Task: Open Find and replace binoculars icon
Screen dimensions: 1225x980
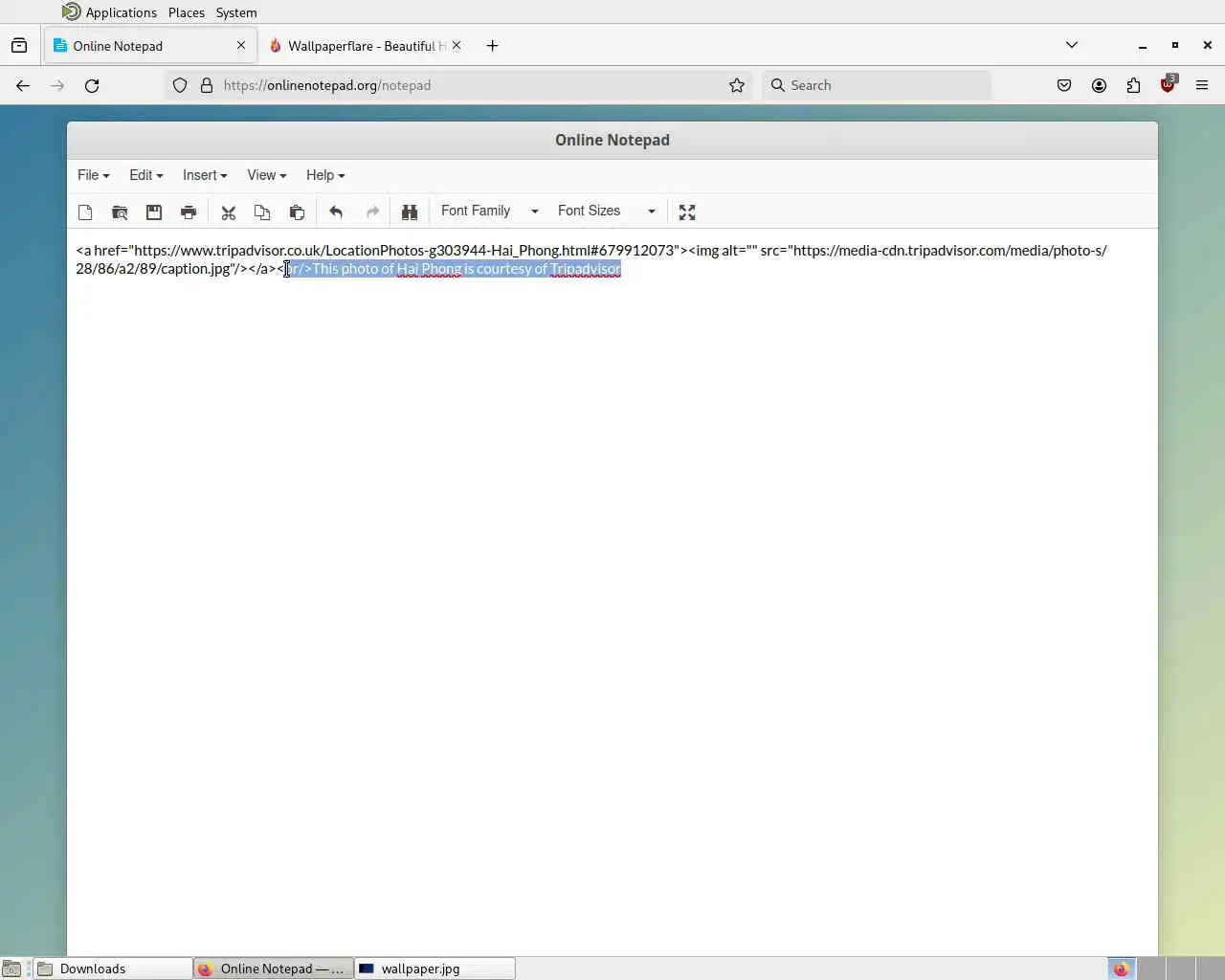Action: point(410,212)
